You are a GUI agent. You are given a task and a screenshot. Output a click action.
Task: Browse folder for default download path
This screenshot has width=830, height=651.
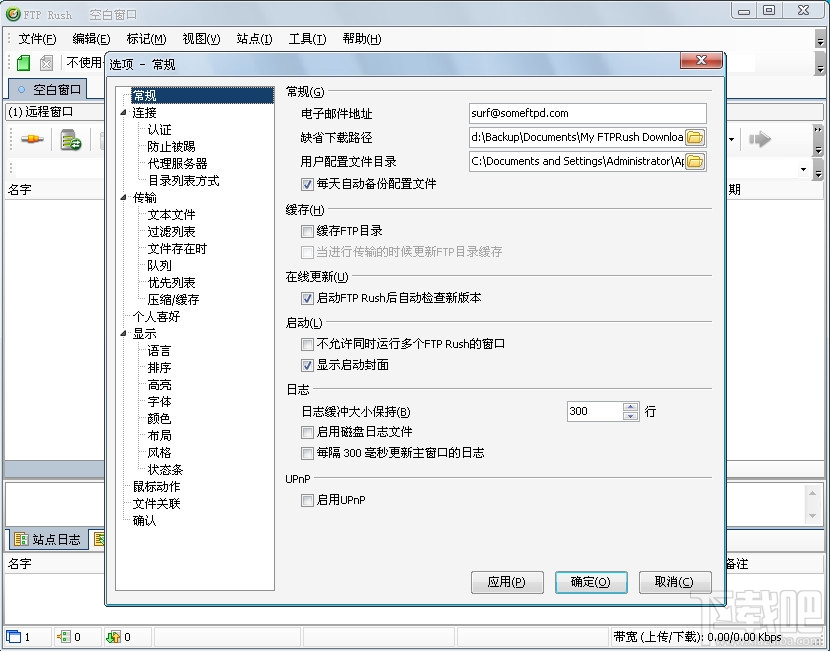tap(695, 138)
